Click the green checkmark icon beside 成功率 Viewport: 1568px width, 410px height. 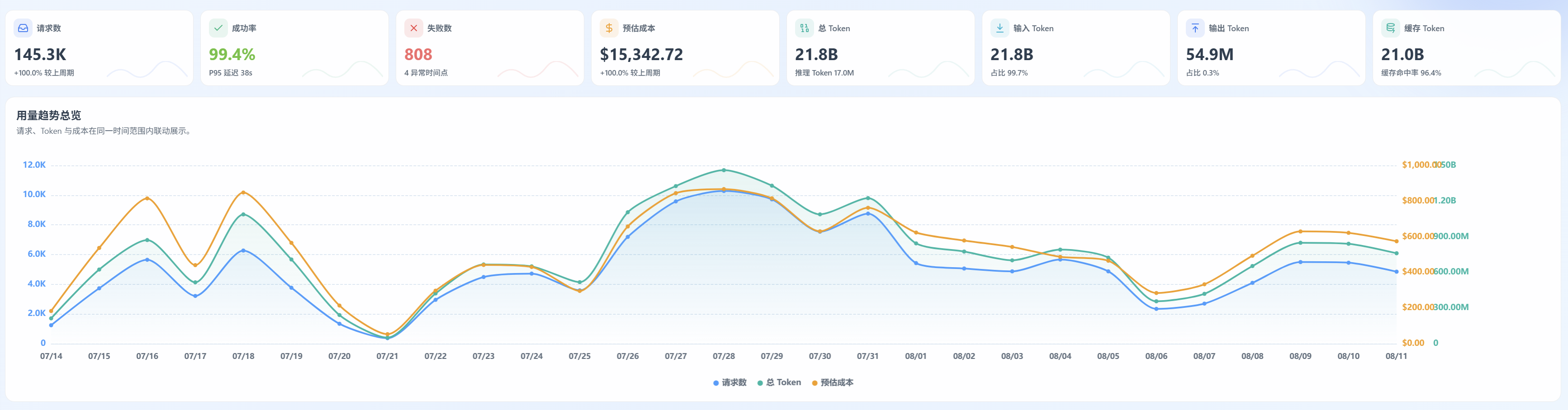coord(218,28)
